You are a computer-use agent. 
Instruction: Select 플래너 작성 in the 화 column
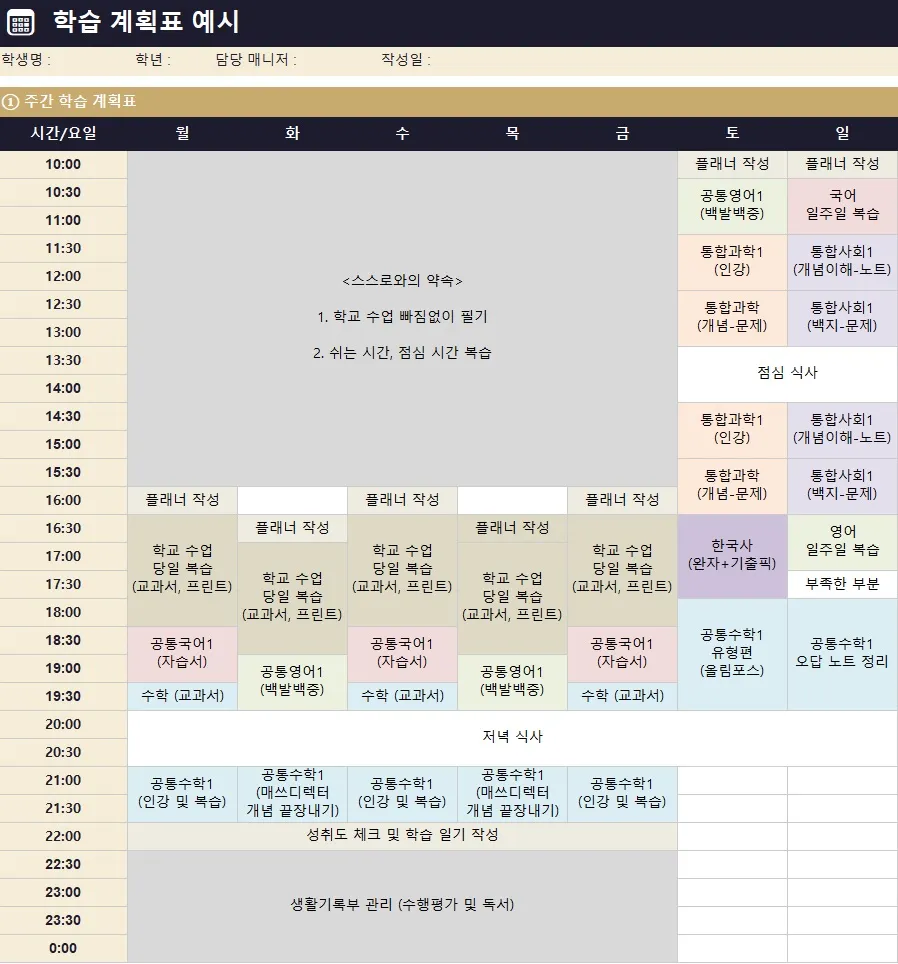coord(293,528)
